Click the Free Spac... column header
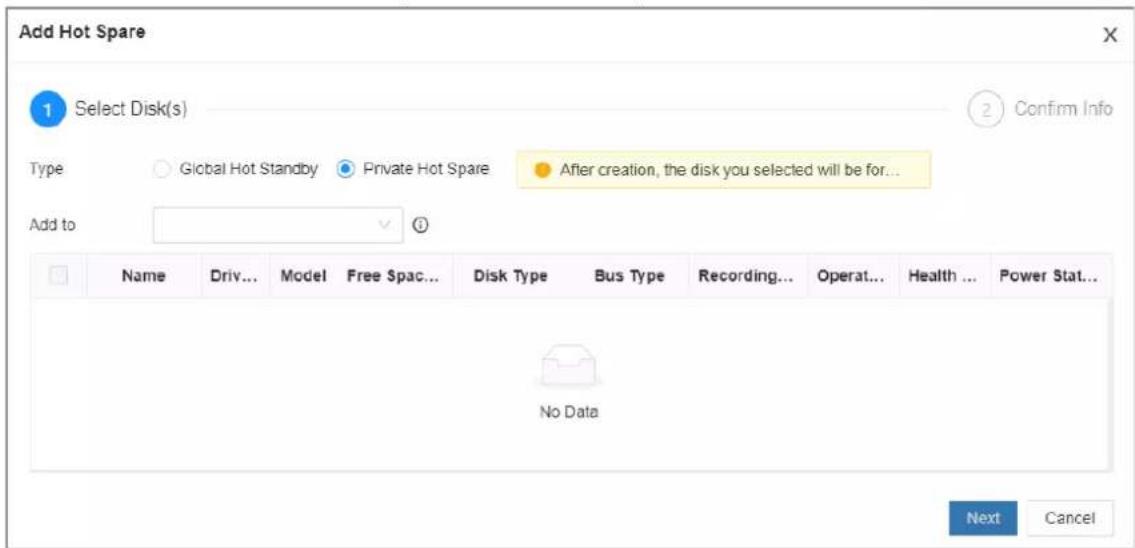1135x548 pixels. [x=392, y=276]
